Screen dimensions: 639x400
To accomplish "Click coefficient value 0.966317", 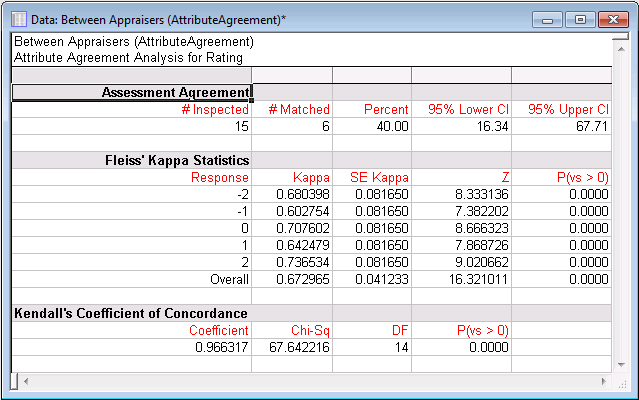I will coord(132,347).
